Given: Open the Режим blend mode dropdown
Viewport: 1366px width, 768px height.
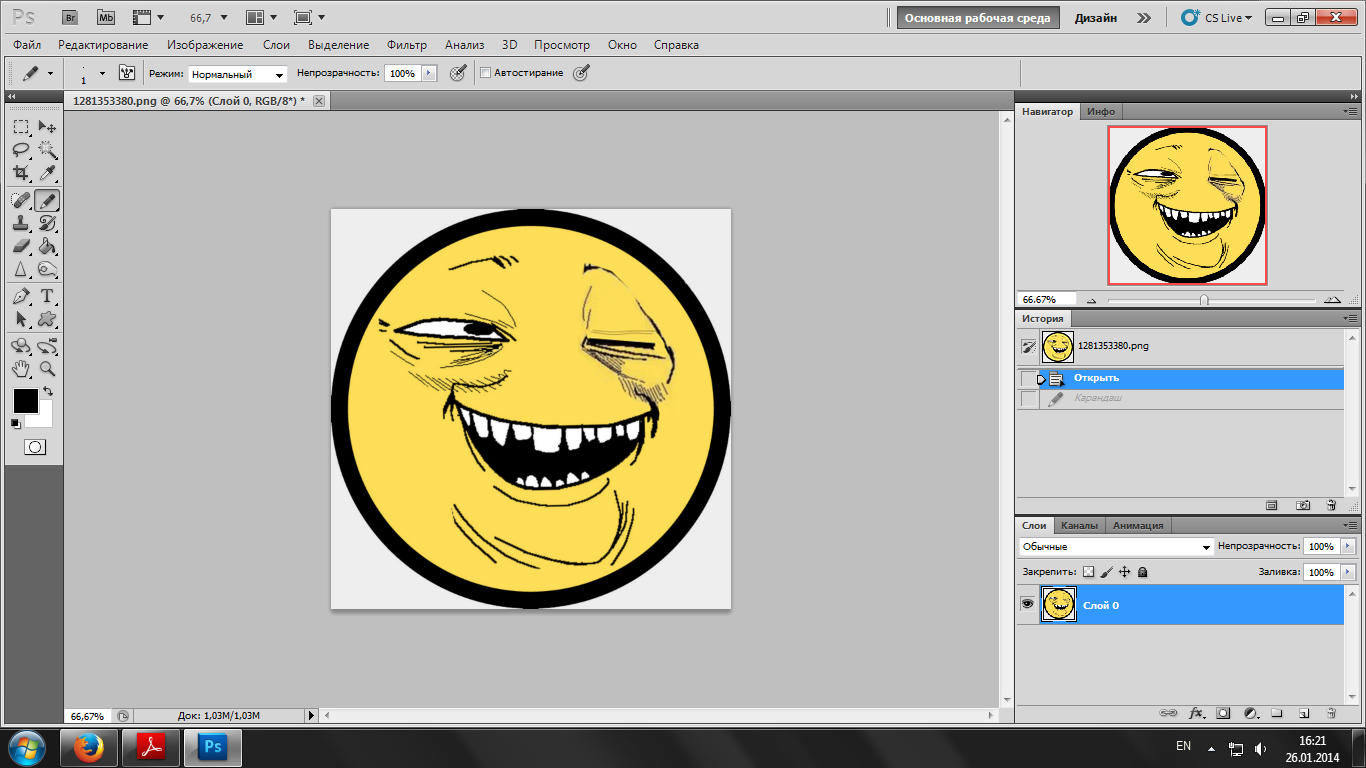Looking at the screenshot, I should click(x=238, y=74).
